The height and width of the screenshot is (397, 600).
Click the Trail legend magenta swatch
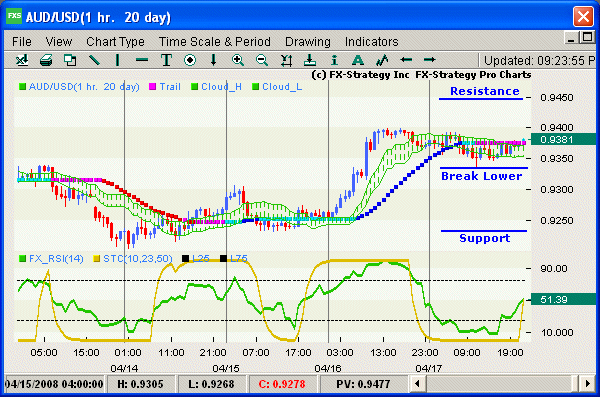tap(153, 87)
